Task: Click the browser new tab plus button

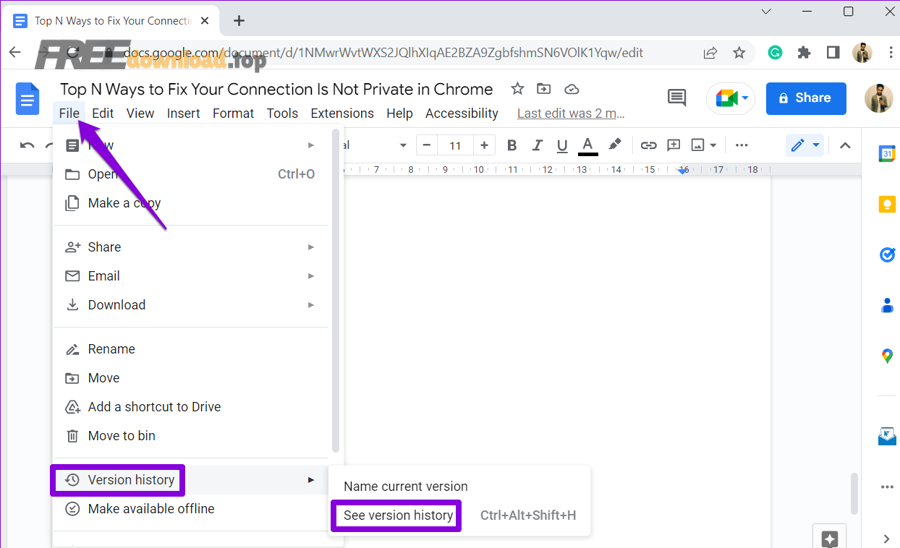Action: [x=239, y=21]
